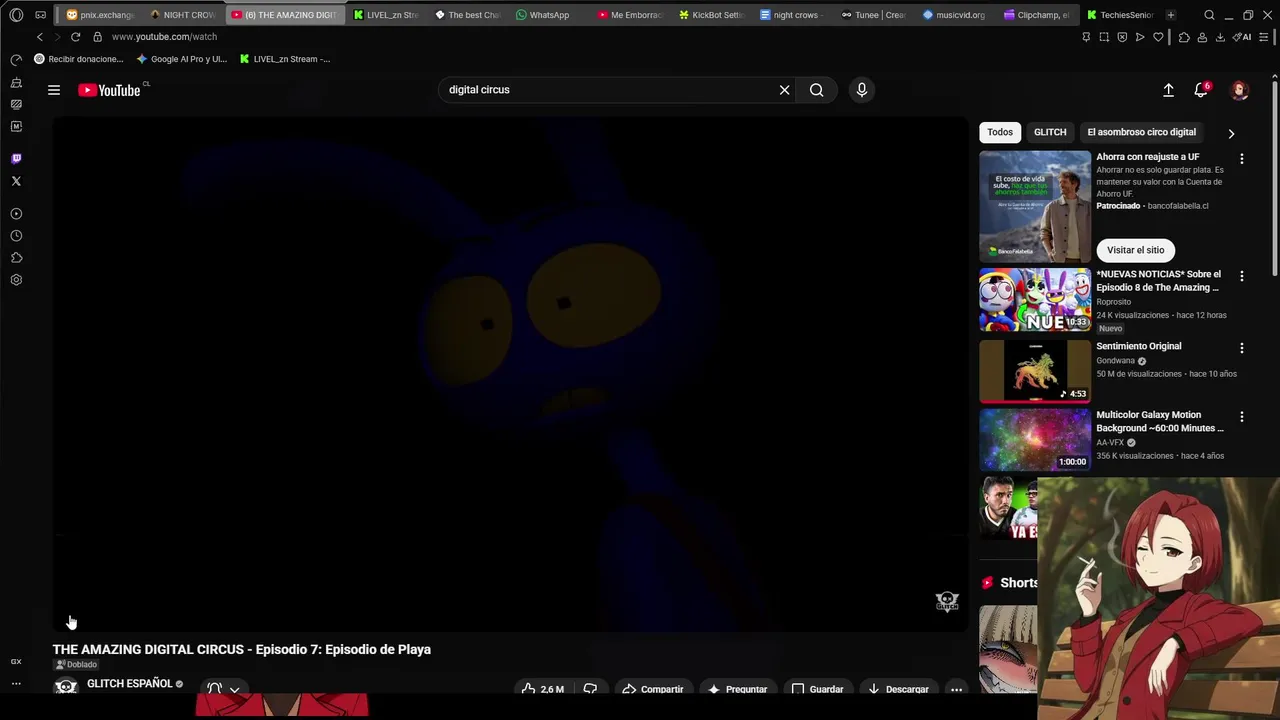Go to the YouTube home logo
1280x720 pixels.
tap(109, 90)
